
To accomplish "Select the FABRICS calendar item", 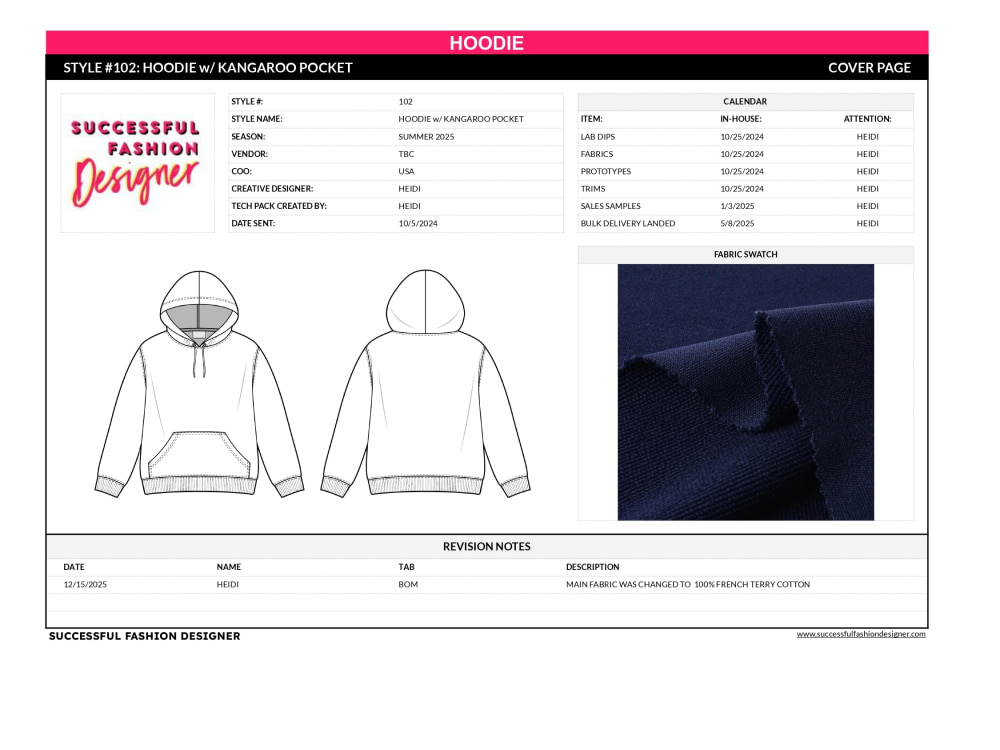I will 597,154.
